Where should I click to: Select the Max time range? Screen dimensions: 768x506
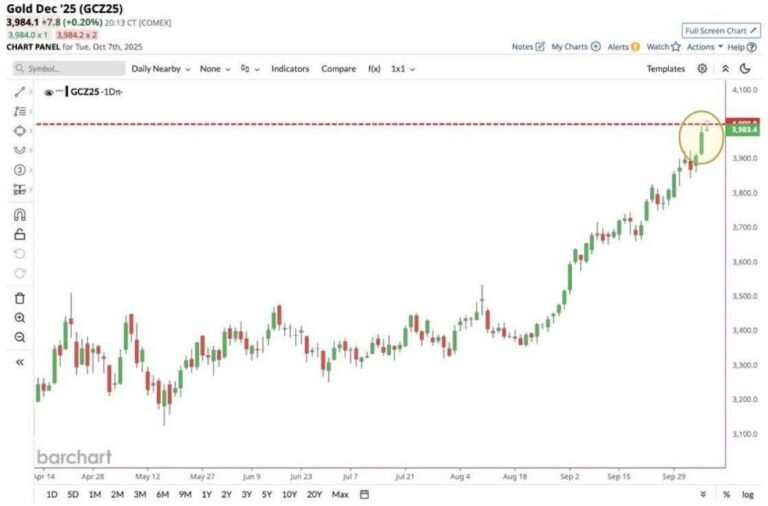point(340,495)
